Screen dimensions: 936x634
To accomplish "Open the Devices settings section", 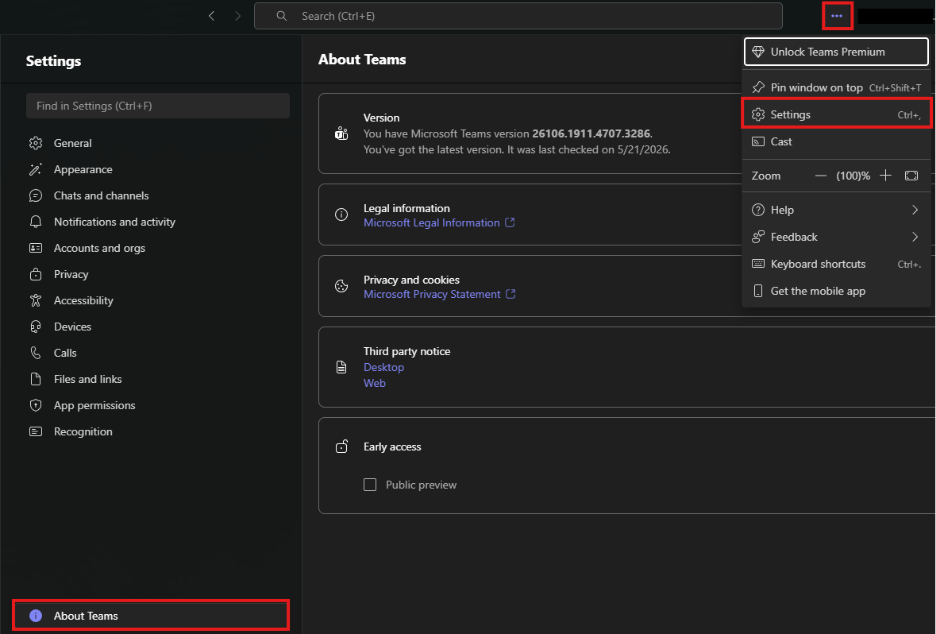I will click(158, 327).
